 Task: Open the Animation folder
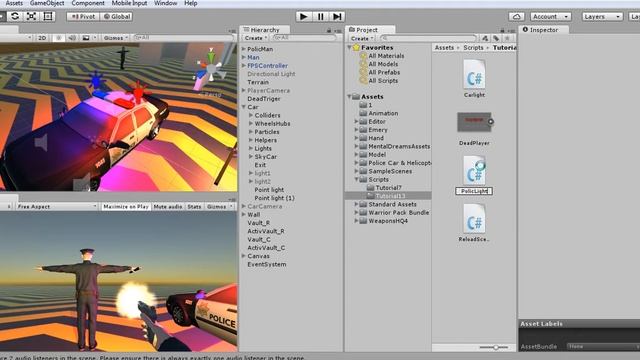tap(383, 113)
